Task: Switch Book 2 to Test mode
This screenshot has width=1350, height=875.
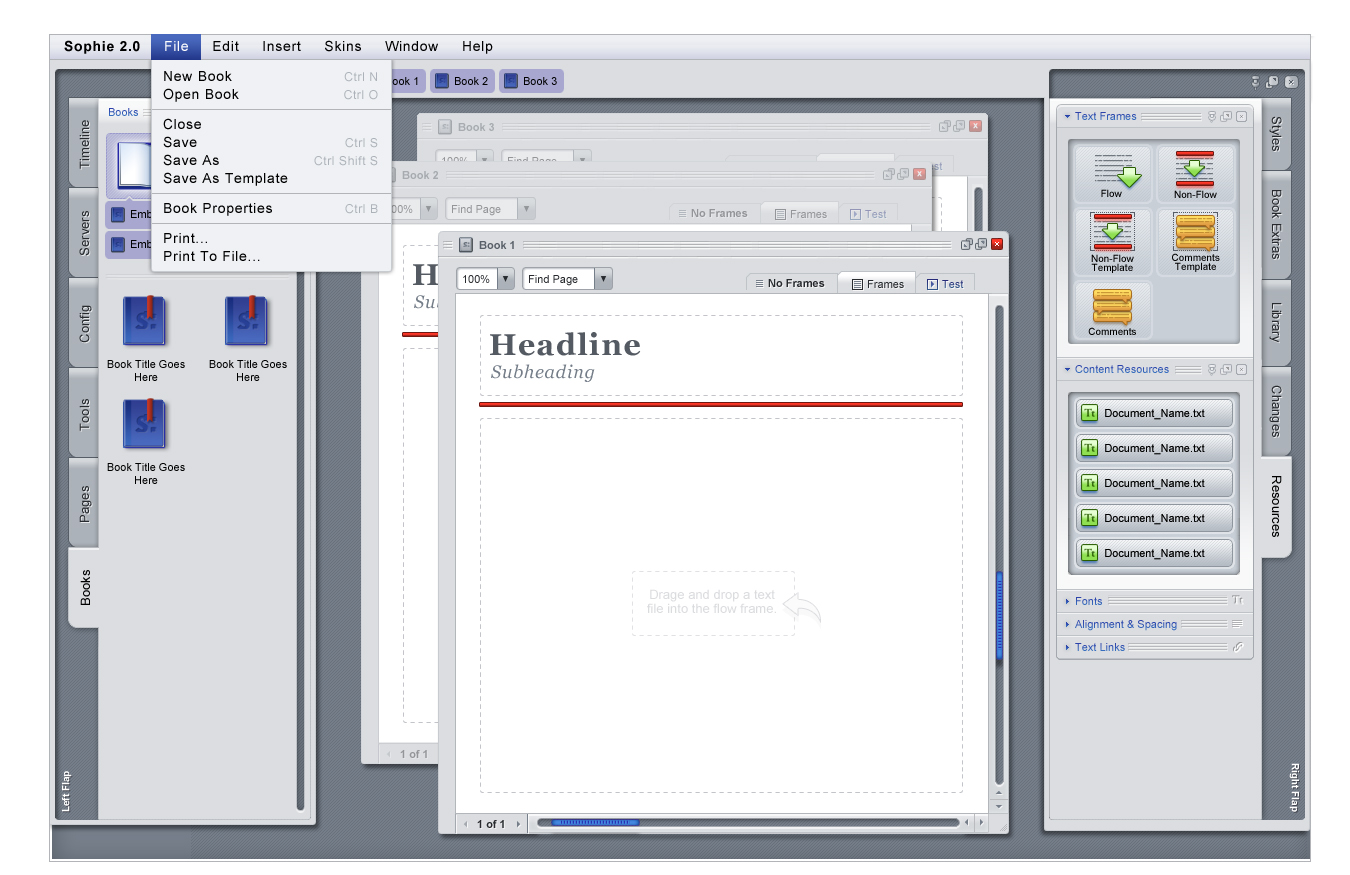Action: click(x=868, y=213)
